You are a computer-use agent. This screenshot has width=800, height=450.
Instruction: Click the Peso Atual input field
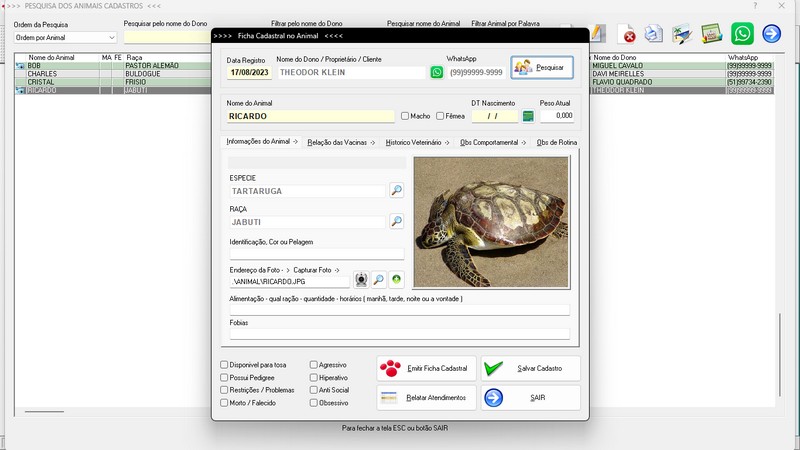pos(557,116)
